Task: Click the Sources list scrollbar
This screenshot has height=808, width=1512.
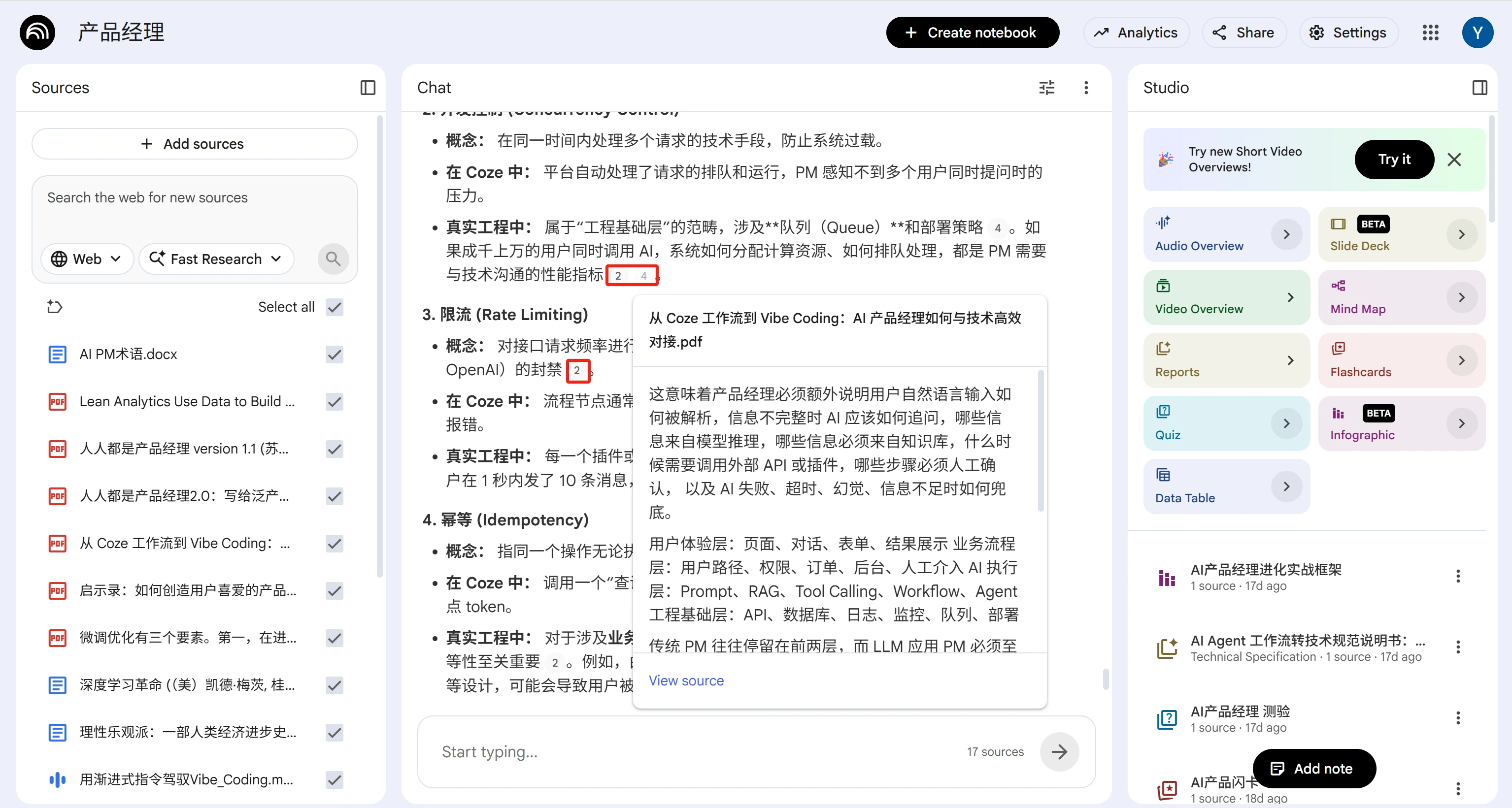Action: (x=379, y=346)
